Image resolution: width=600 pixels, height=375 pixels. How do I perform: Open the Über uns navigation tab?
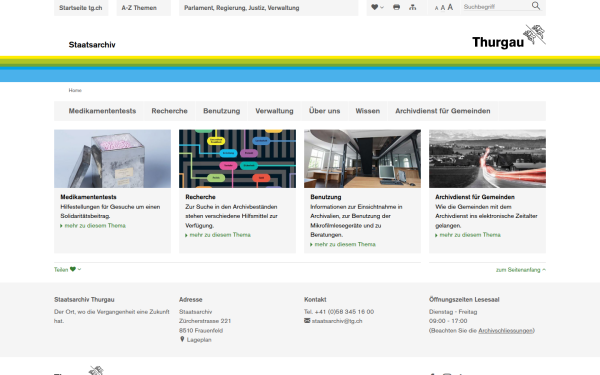click(x=324, y=111)
